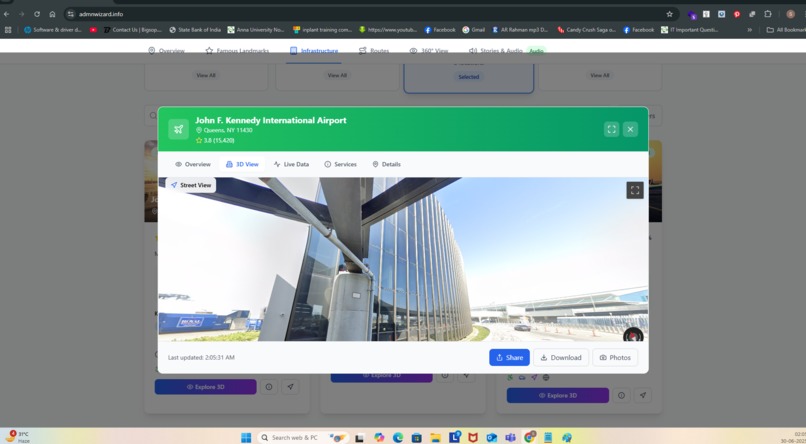Screen dimensions: 806x444
Task: Open Microsoft Store from the taskbar
Action: (416, 437)
